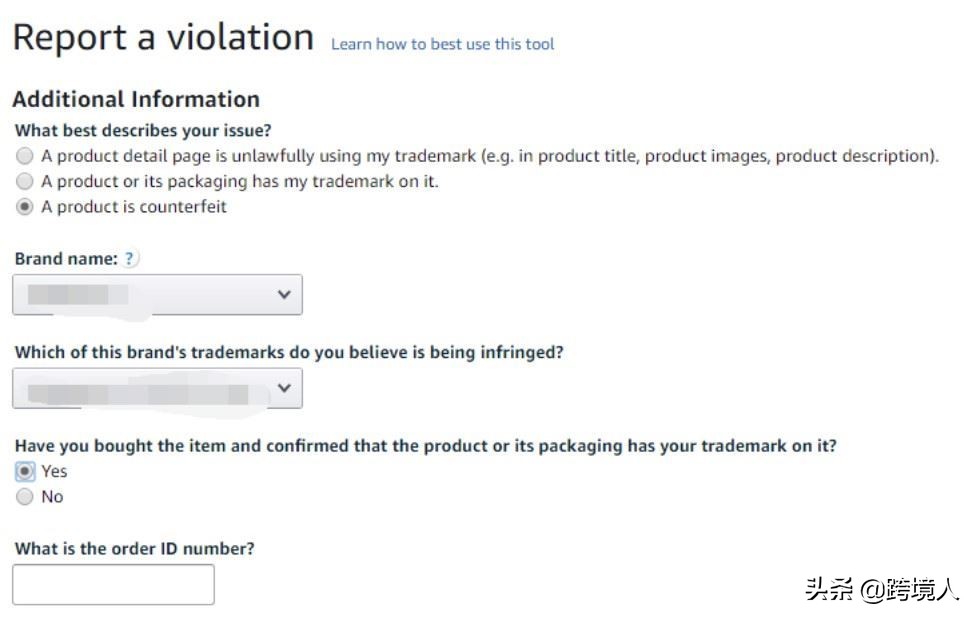Click the trademark infringement question label

tap(289, 353)
